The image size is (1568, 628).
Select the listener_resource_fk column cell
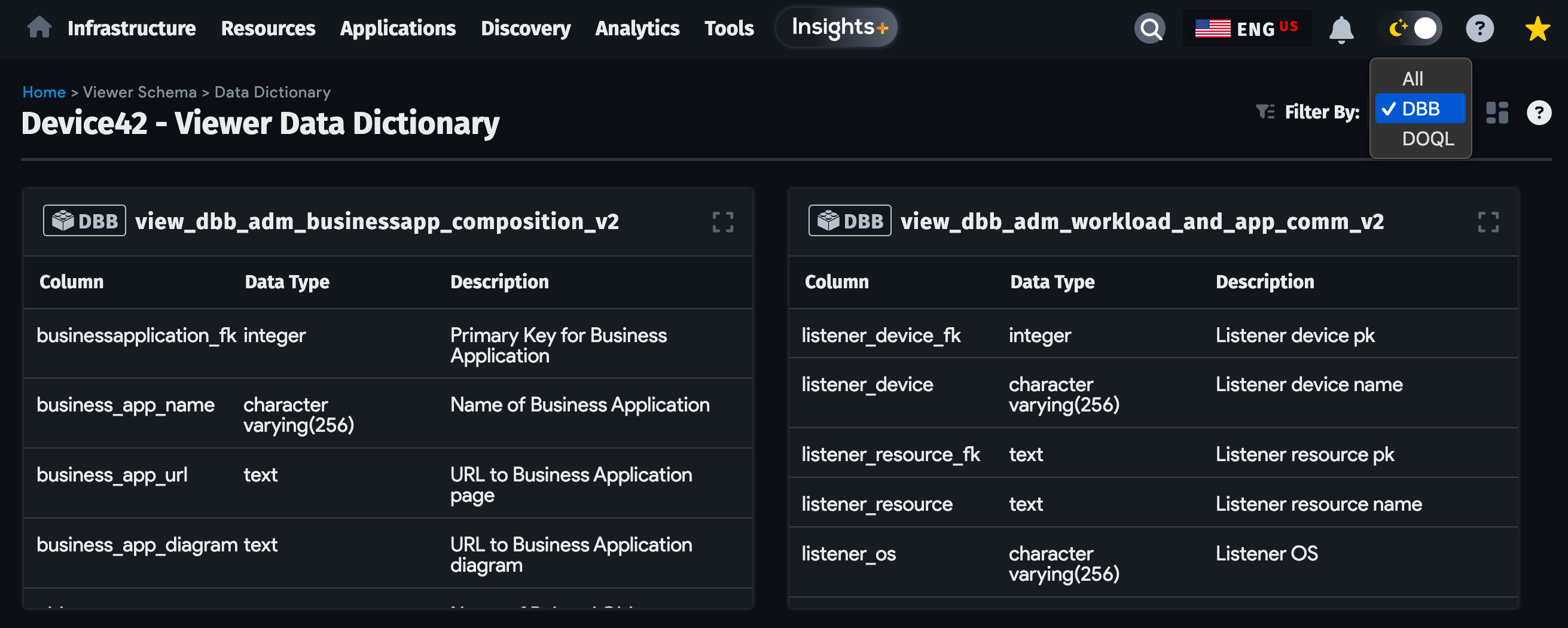tap(890, 455)
